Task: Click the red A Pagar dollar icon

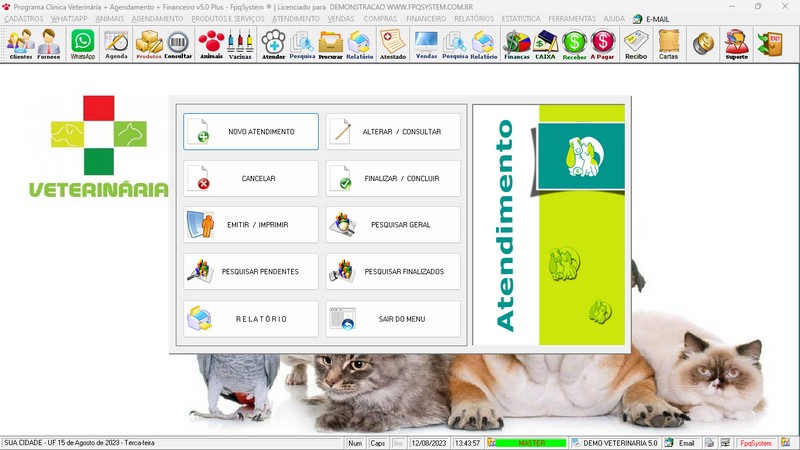Action: click(603, 44)
